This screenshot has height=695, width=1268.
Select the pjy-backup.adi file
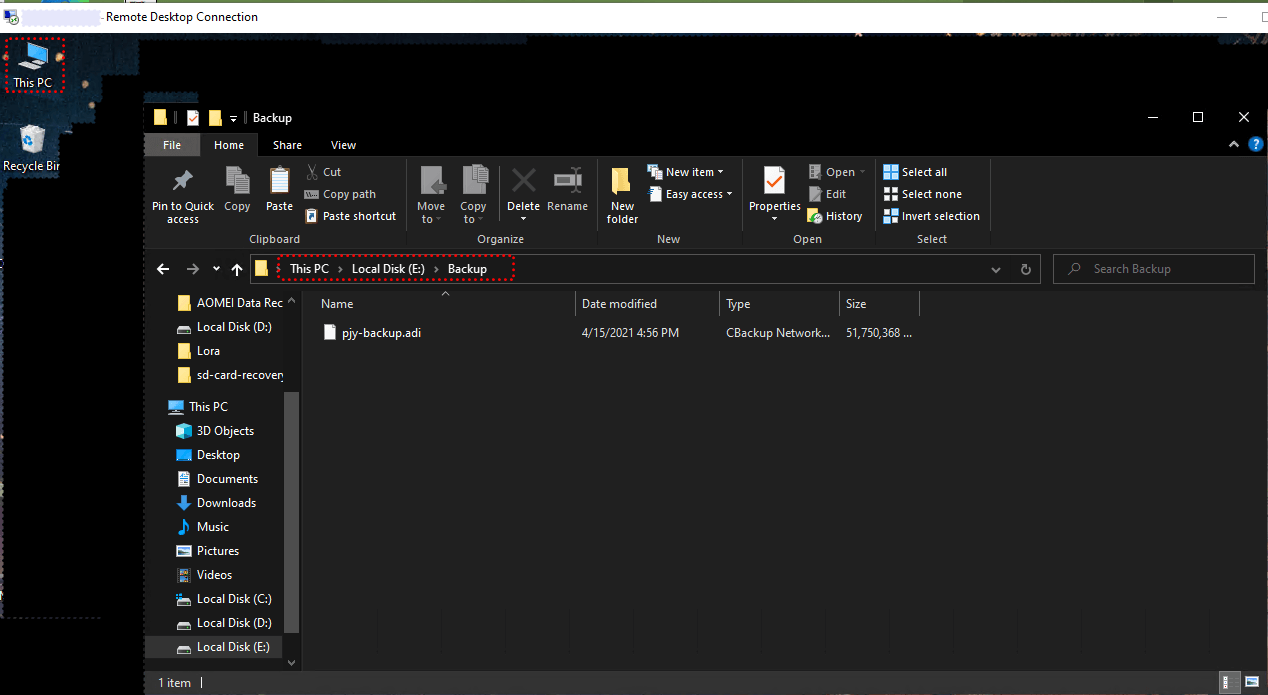[x=381, y=333]
